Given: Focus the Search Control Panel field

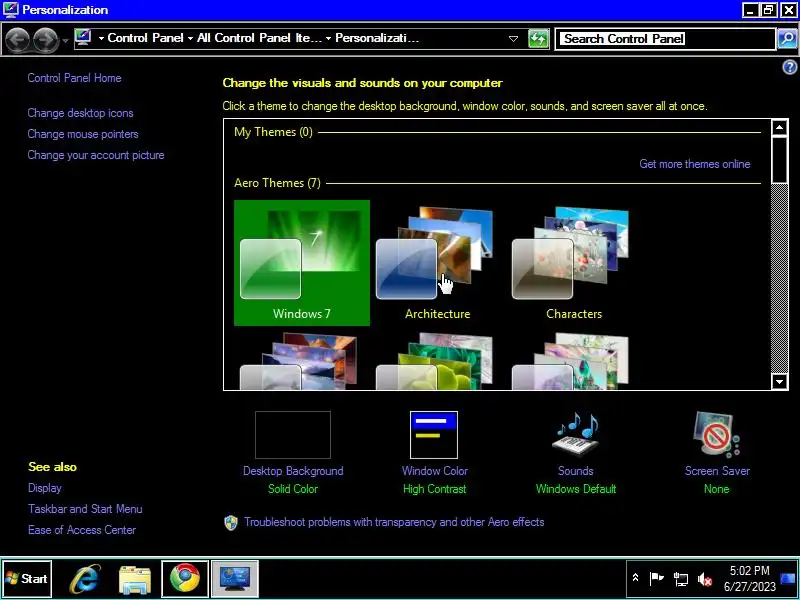Looking at the screenshot, I should (664, 39).
